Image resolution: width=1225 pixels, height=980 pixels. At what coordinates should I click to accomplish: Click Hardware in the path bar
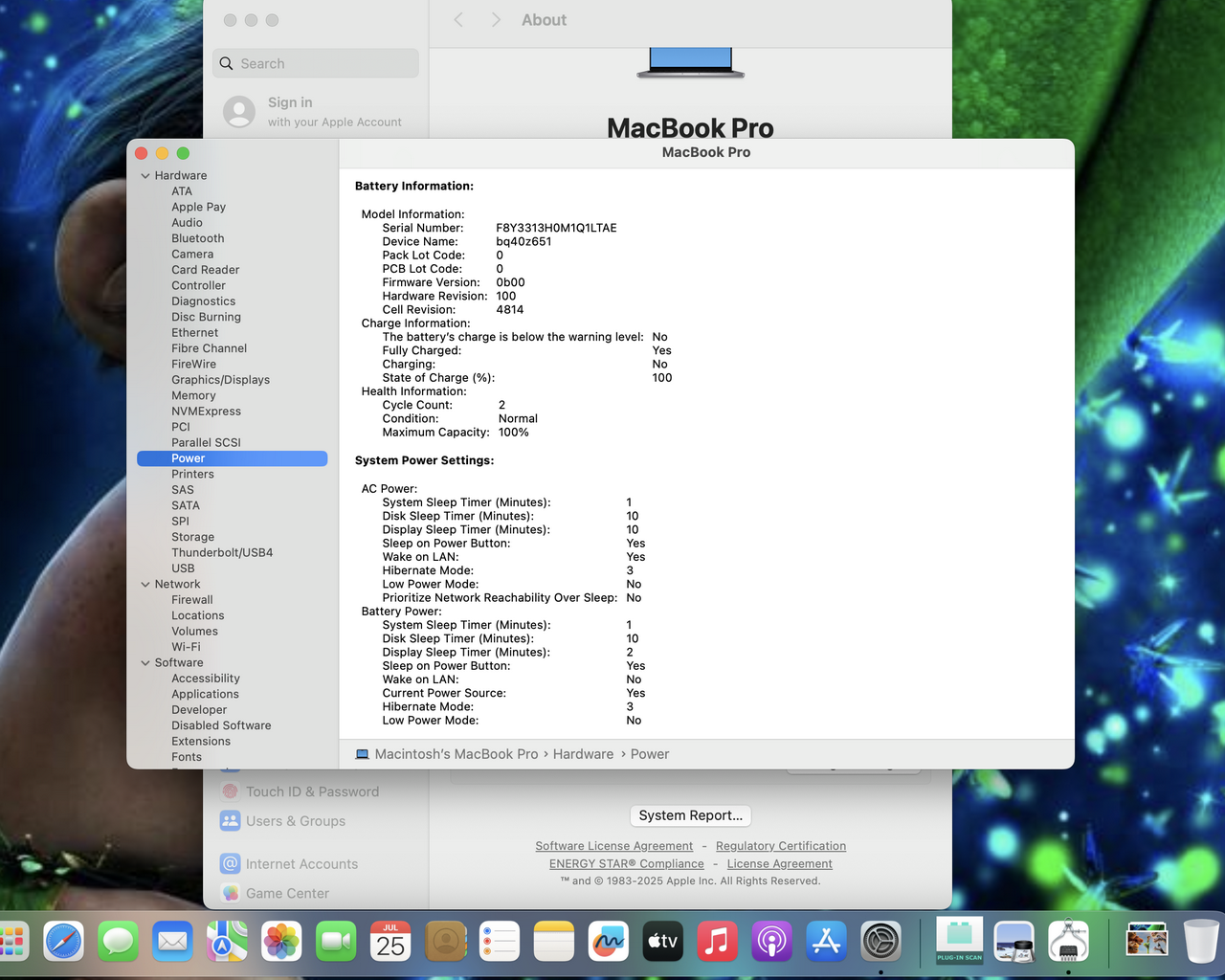583,754
